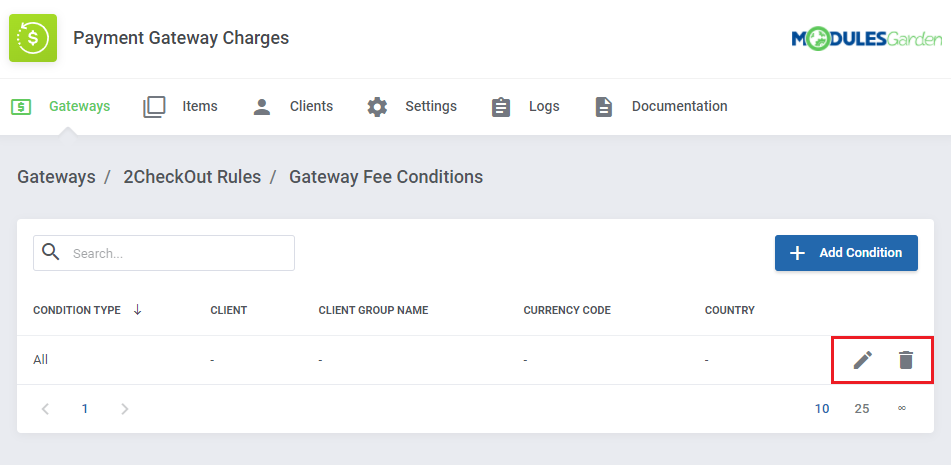Show 25 entries per page
The height and width of the screenshot is (465, 951).
862,409
